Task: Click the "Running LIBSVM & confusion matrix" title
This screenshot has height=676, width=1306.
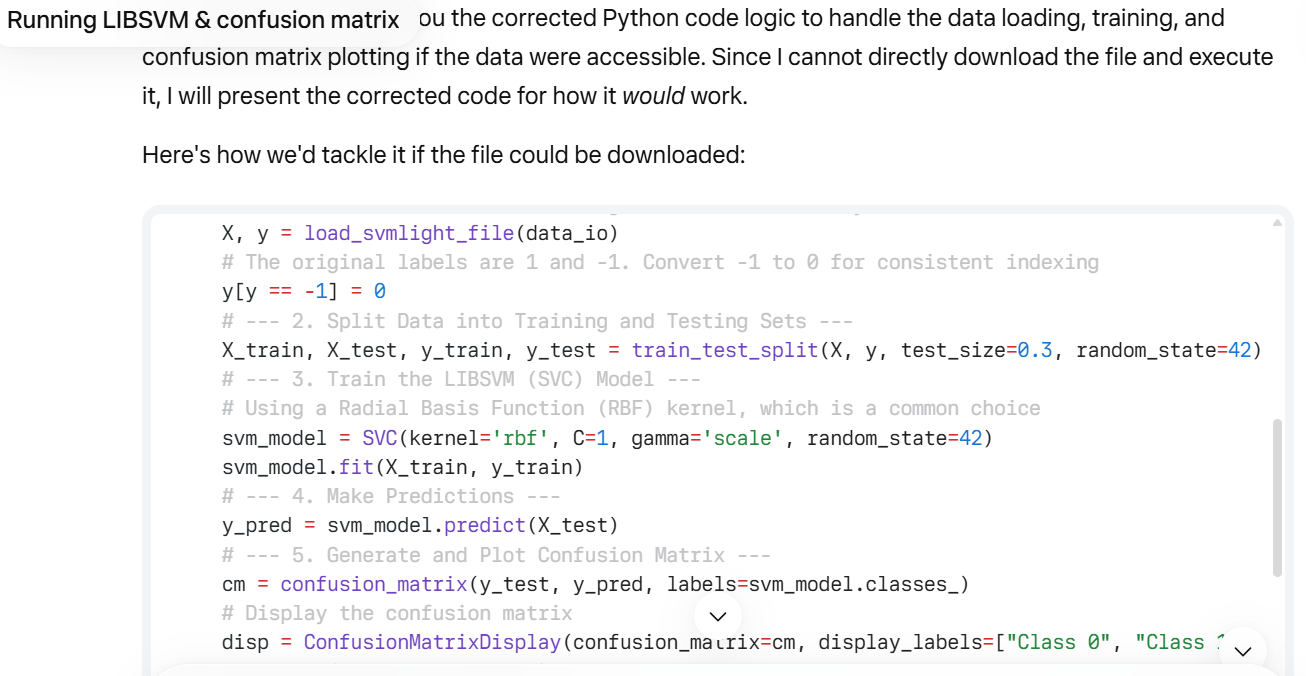Action: (x=203, y=20)
